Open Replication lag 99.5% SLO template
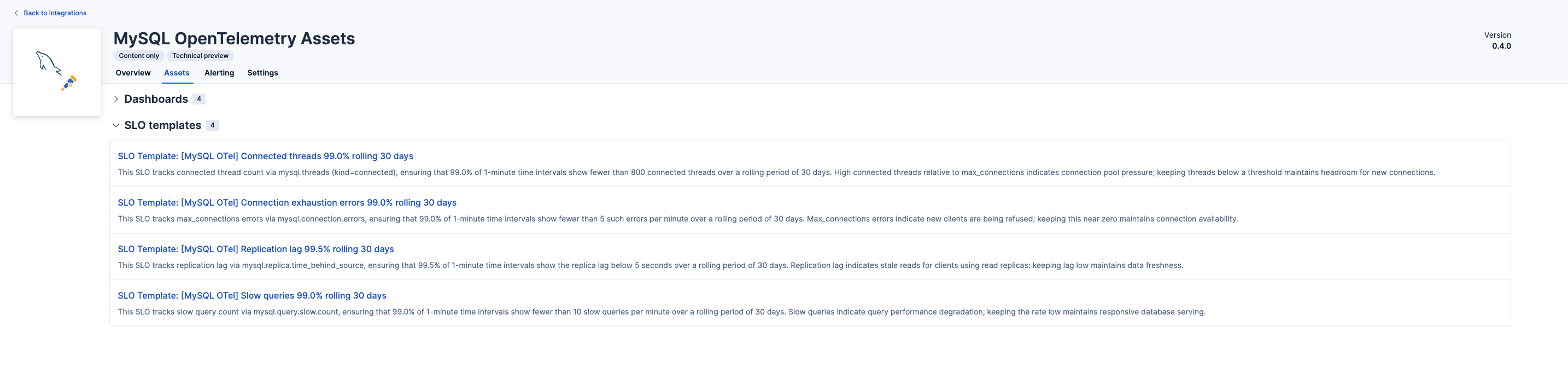The image size is (1568, 373). click(x=256, y=249)
